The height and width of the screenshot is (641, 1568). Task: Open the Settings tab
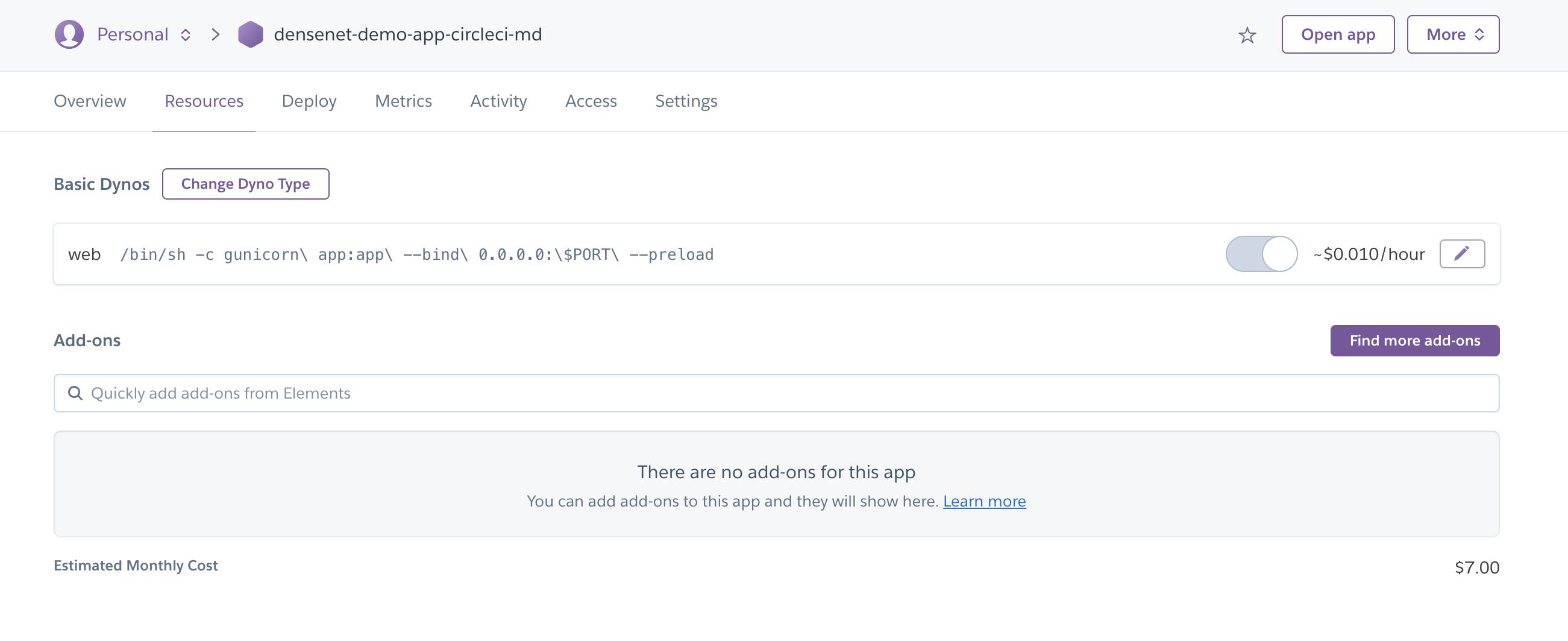click(x=685, y=101)
